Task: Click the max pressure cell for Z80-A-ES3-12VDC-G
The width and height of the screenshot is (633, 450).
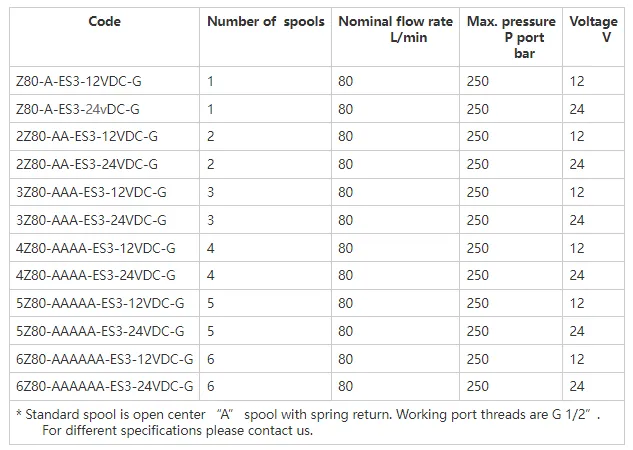Action: (478, 81)
